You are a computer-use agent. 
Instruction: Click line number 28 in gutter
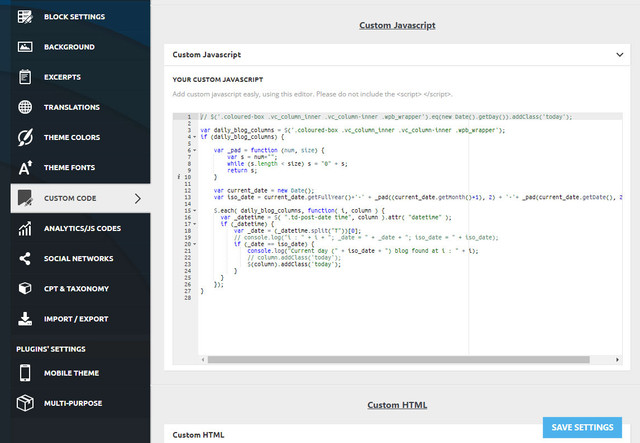click(x=188, y=298)
